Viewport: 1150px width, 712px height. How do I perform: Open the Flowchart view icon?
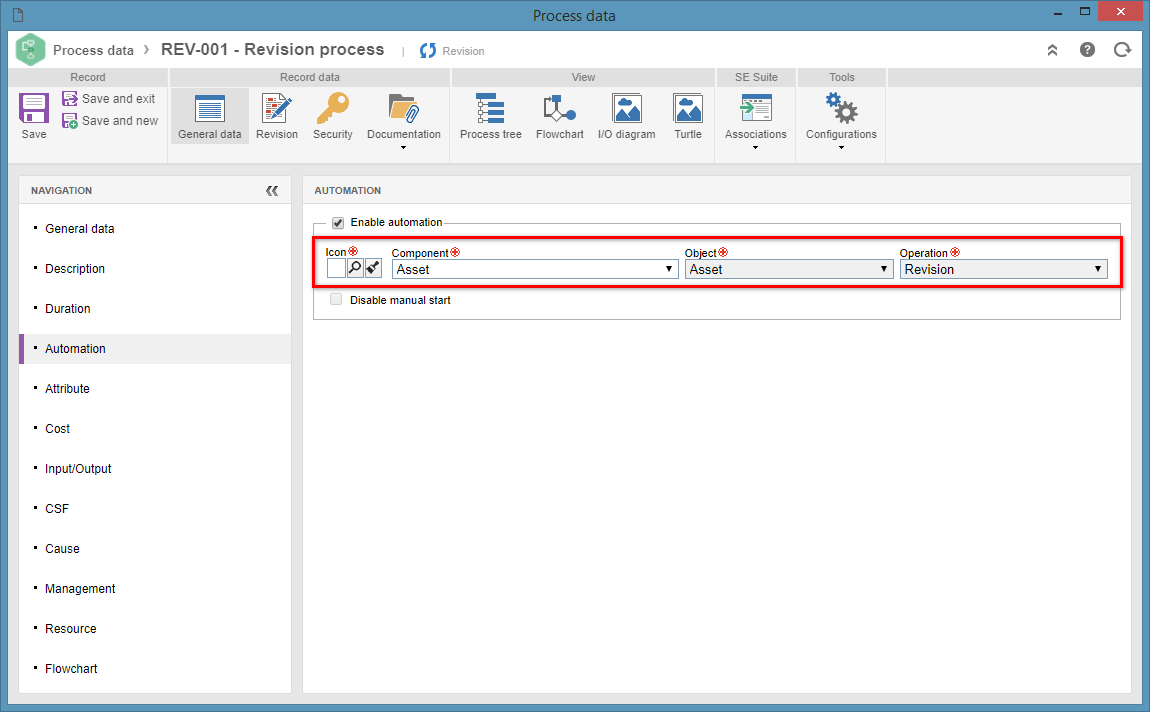pos(560,116)
